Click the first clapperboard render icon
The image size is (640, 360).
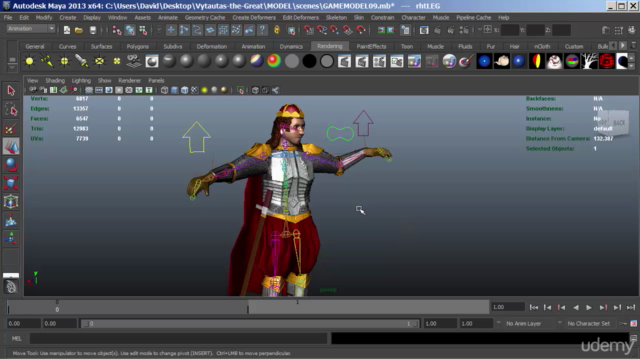[x=344, y=61]
